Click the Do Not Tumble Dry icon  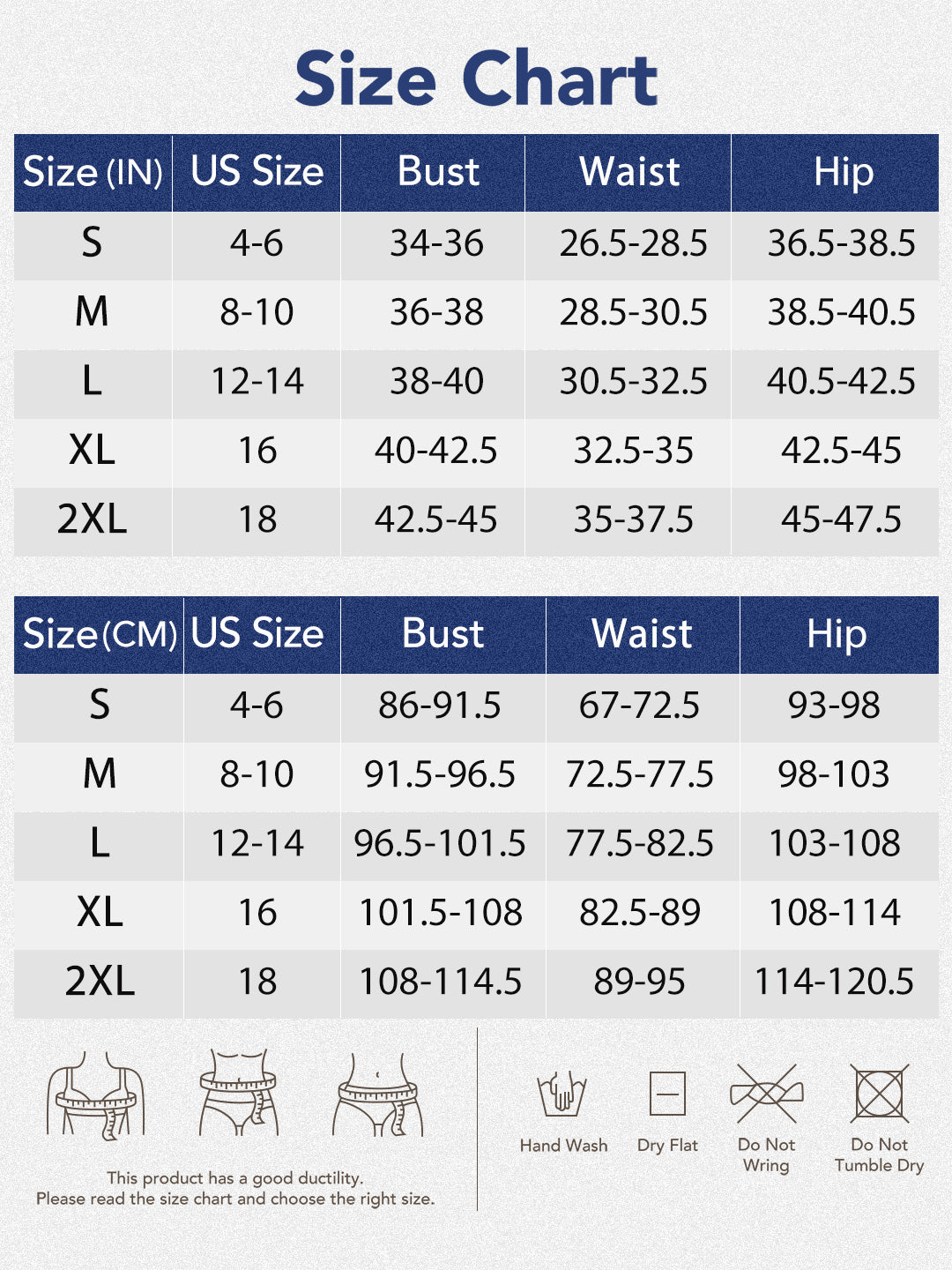click(879, 1094)
